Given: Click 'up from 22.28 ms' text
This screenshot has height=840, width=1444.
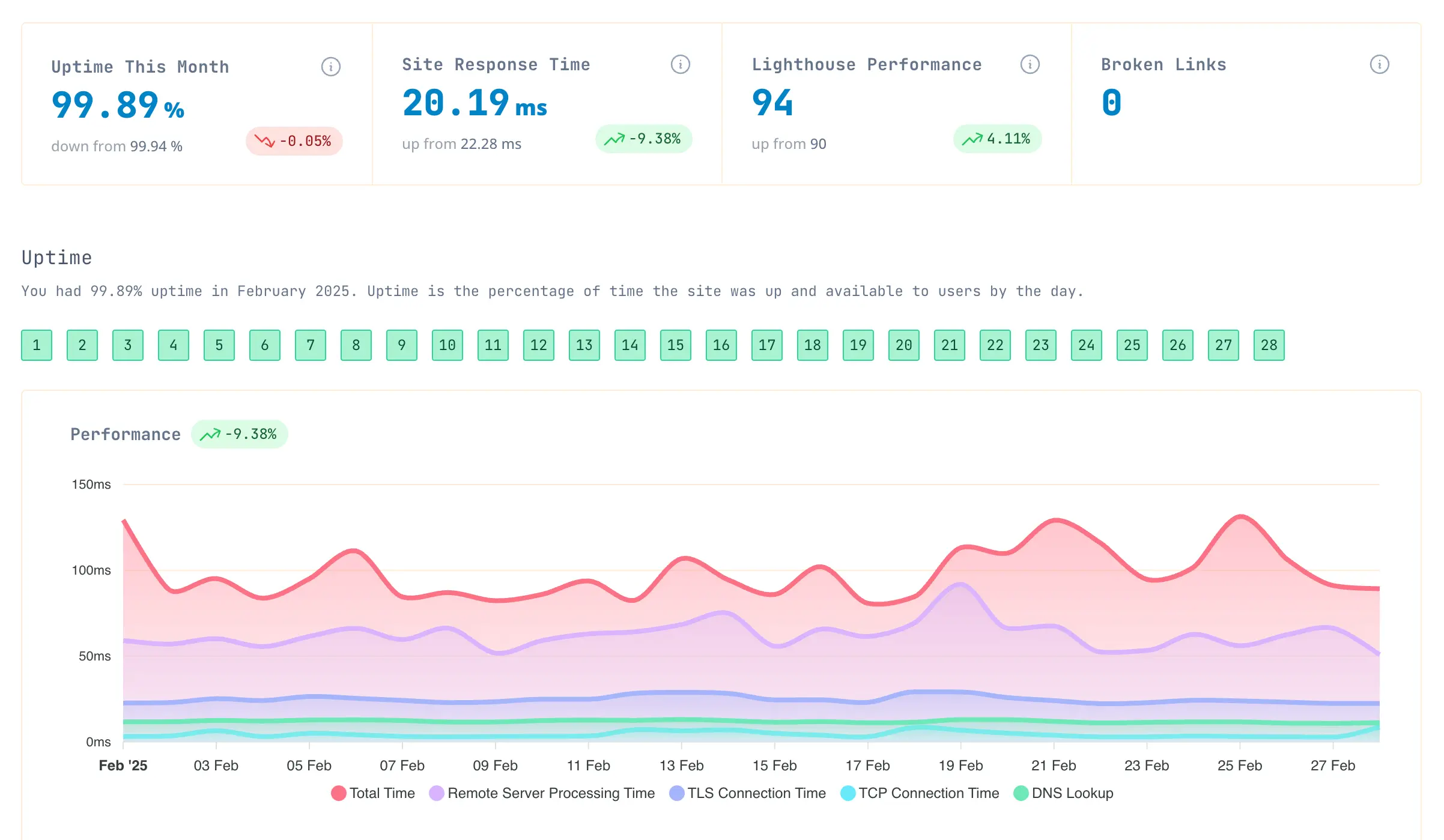Looking at the screenshot, I should (461, 144).
